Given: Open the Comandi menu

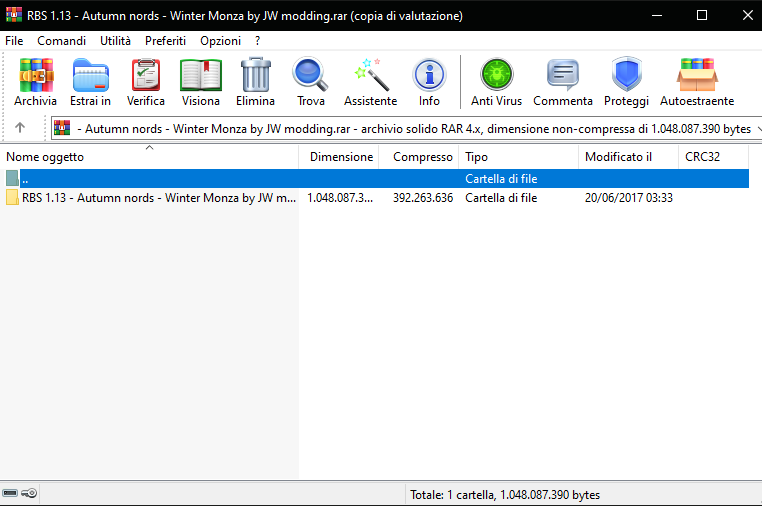Looking at the screenshot, I should click(62, 41).
